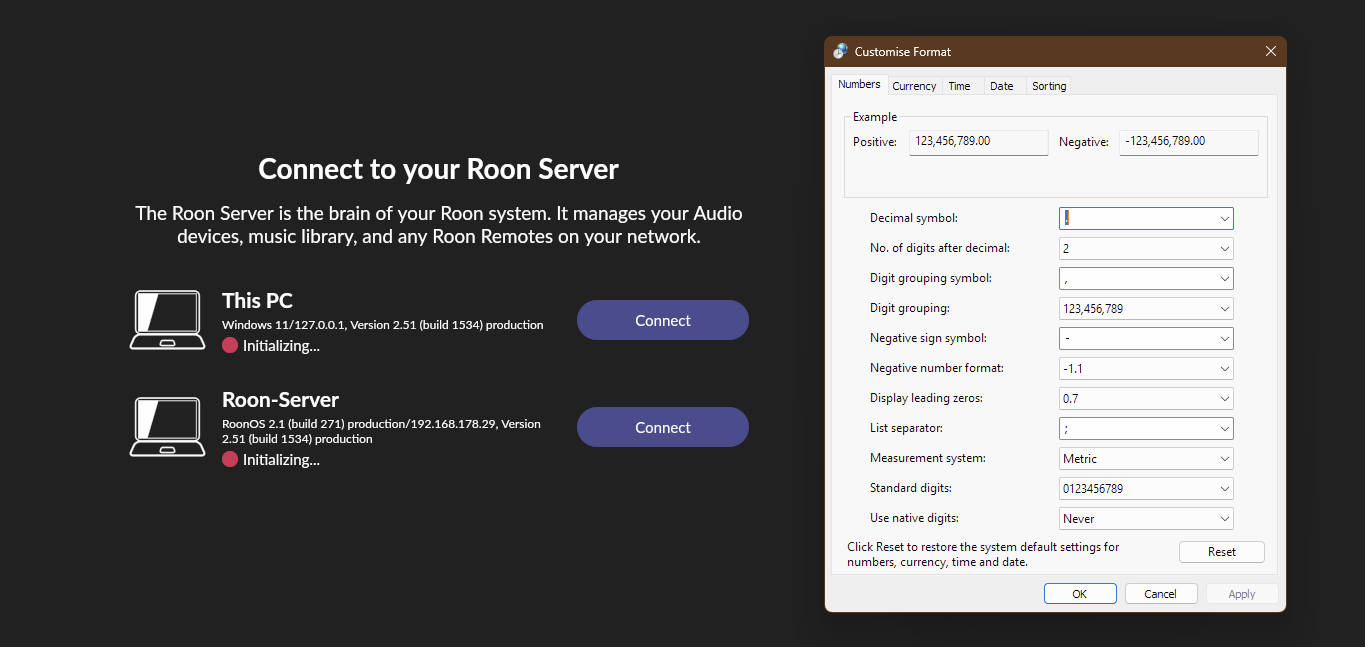The width and height of the screenshot is (1365, 647).
Task: Click the 'This PC' heading
Action: coord(257,301)
